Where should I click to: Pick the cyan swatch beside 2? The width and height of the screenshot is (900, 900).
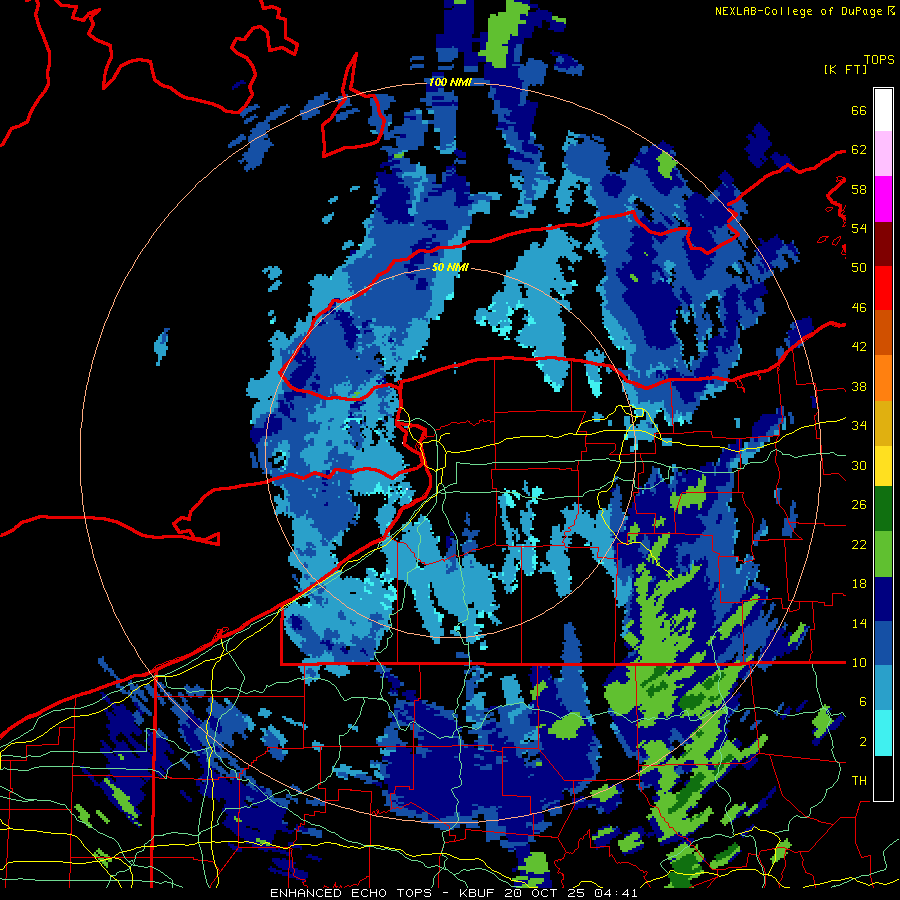[x=883, y=733]
